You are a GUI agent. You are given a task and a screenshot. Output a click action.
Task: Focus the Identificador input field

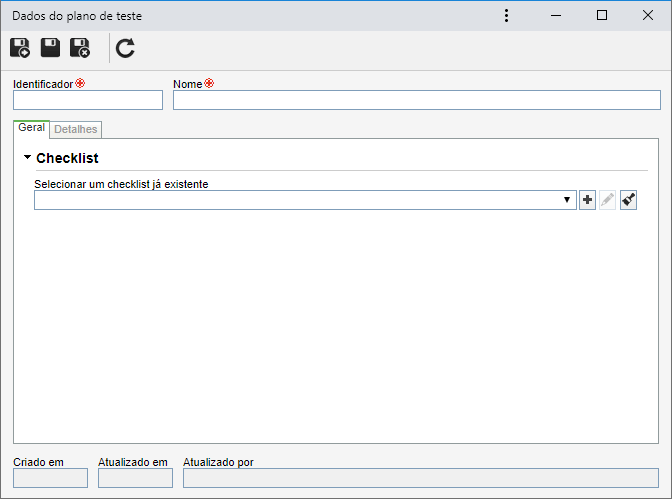click(x=88, y=100)
